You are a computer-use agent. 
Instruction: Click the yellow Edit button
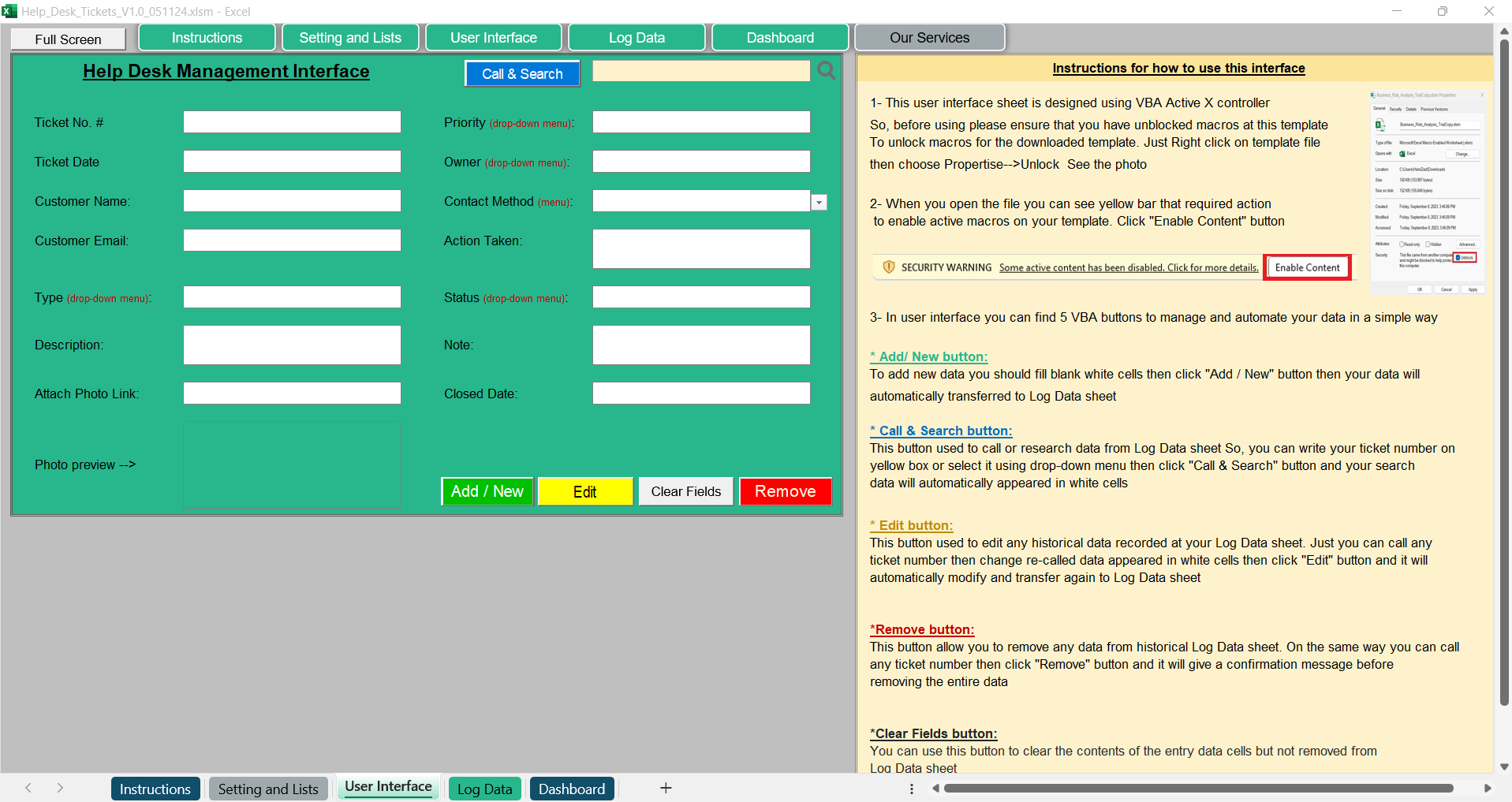[x=584, y=491]
